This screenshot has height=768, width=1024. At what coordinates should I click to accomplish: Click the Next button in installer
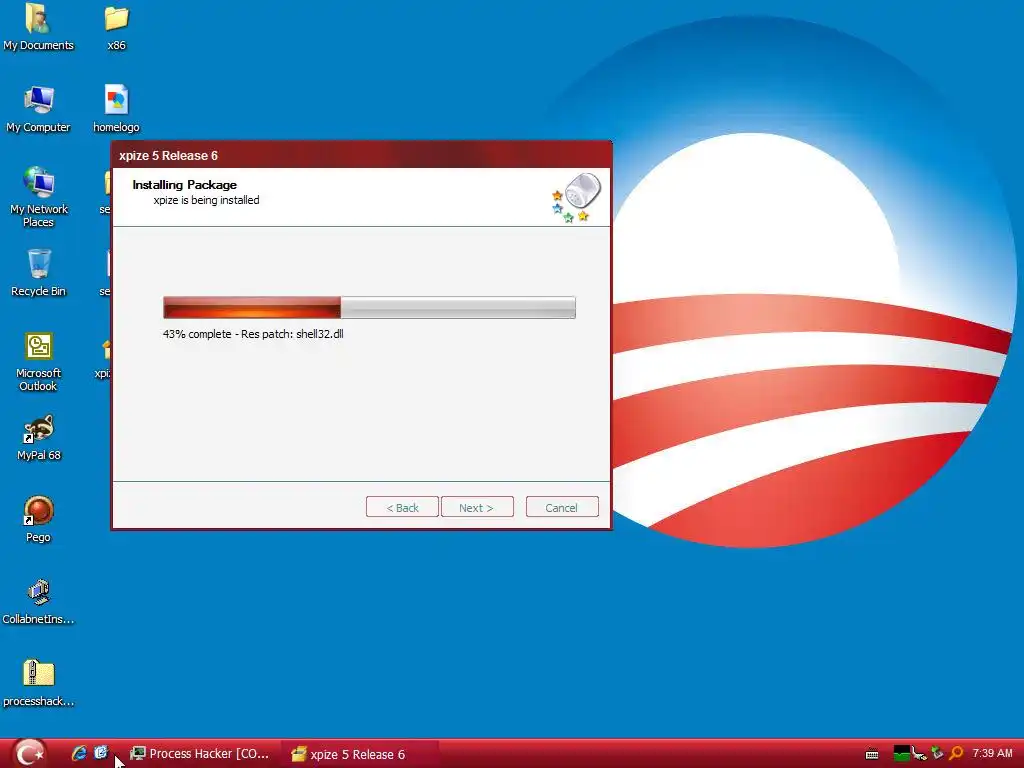477,507
